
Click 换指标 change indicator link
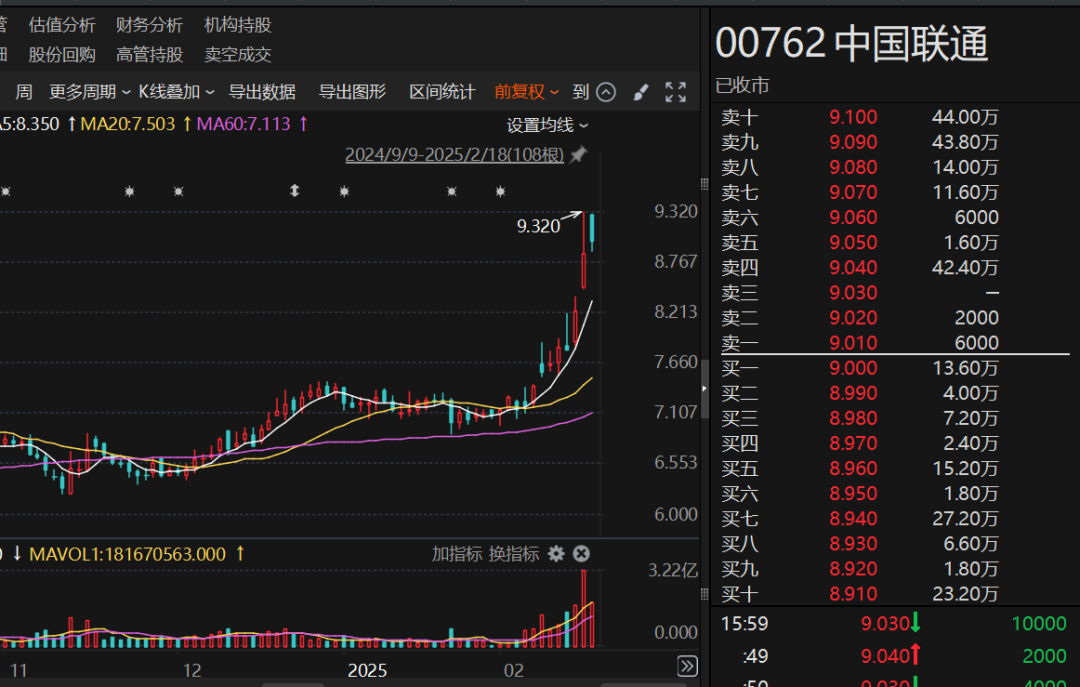514,553
